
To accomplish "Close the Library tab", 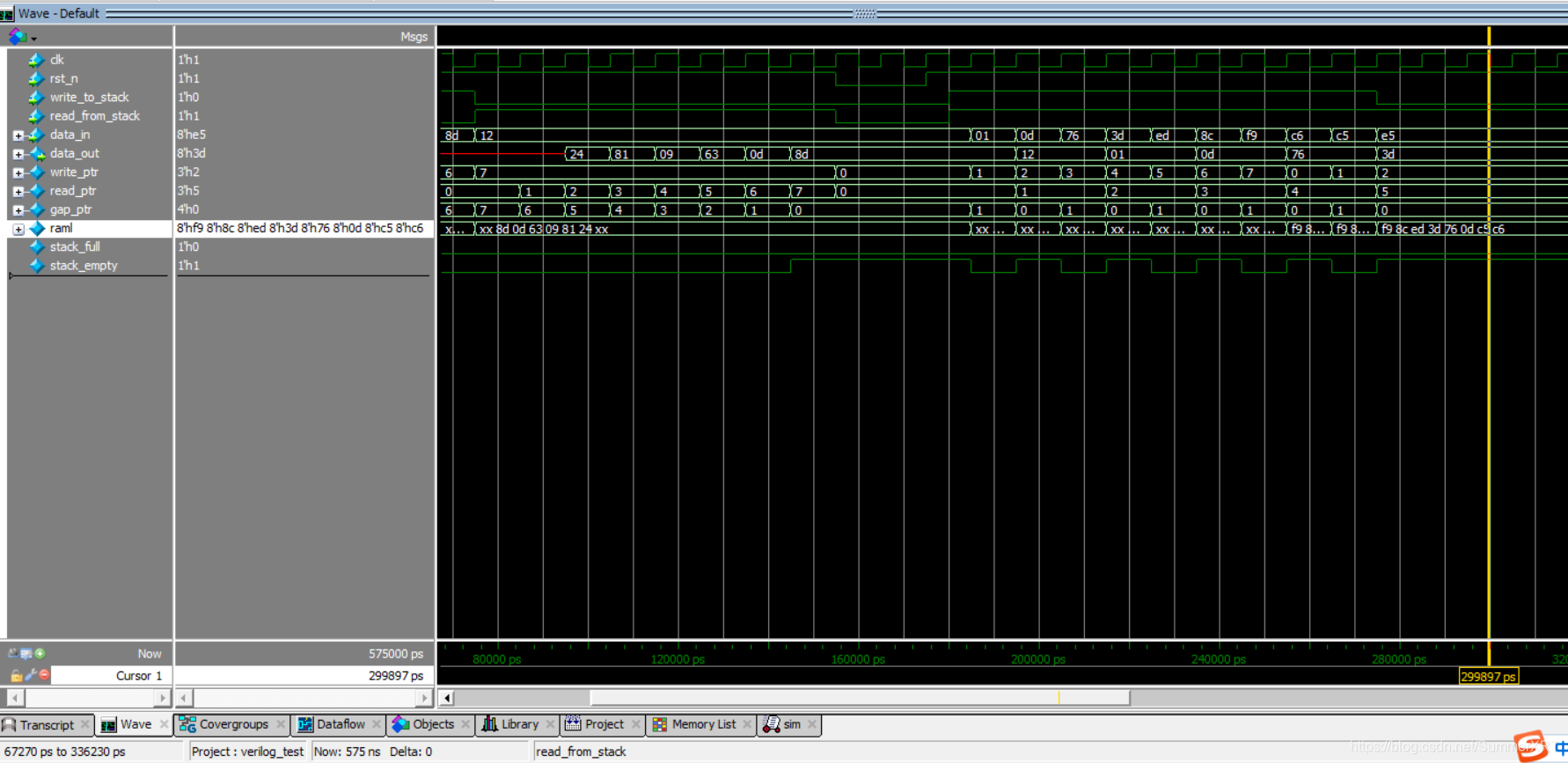I will 551,724.
